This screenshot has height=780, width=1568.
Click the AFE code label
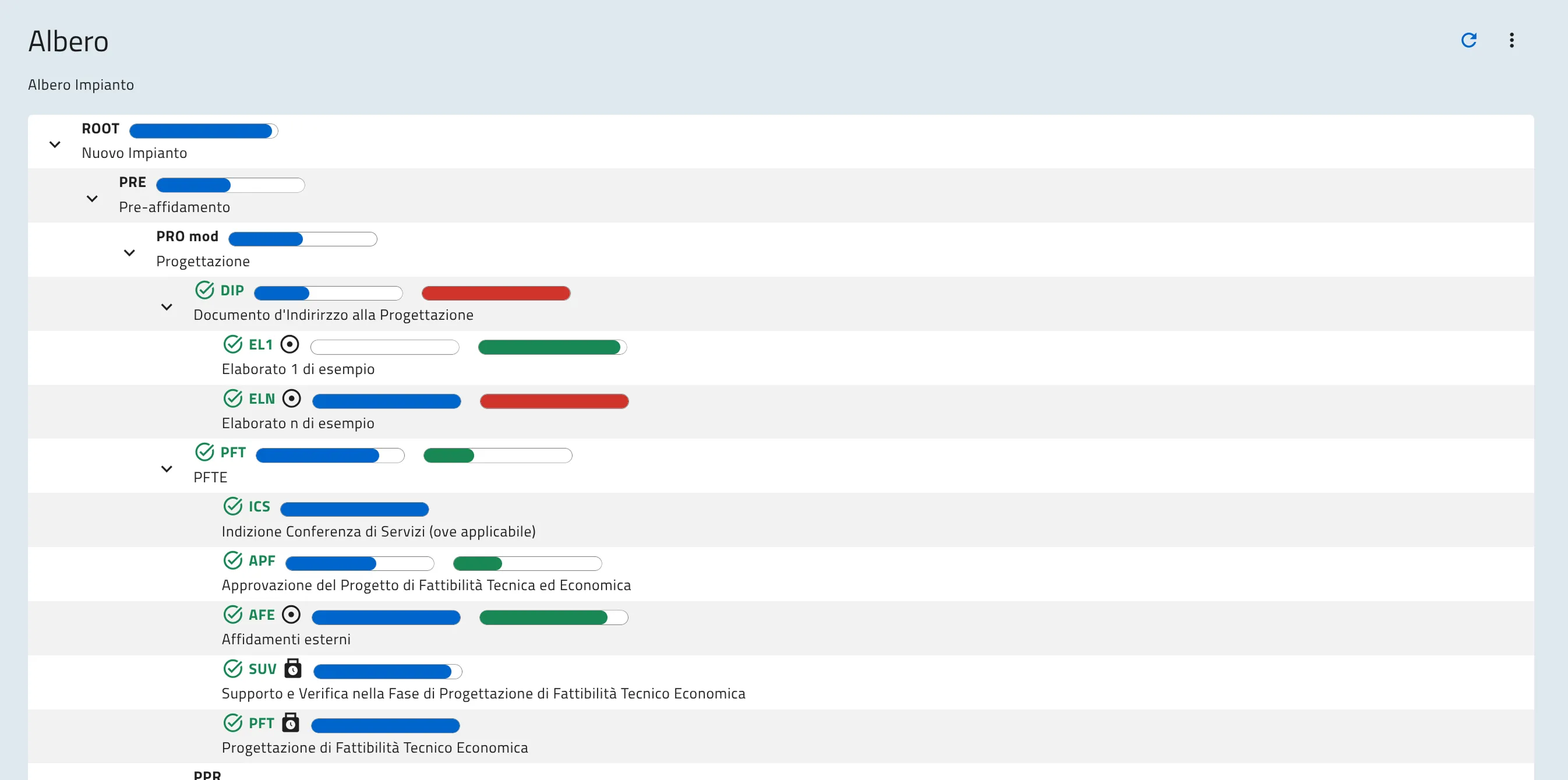pyautogui.click(x=262, y=616)
